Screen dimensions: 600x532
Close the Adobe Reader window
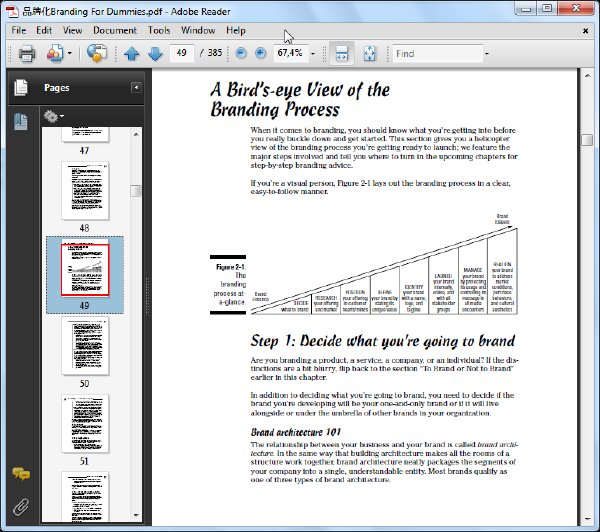coord(576,8)
